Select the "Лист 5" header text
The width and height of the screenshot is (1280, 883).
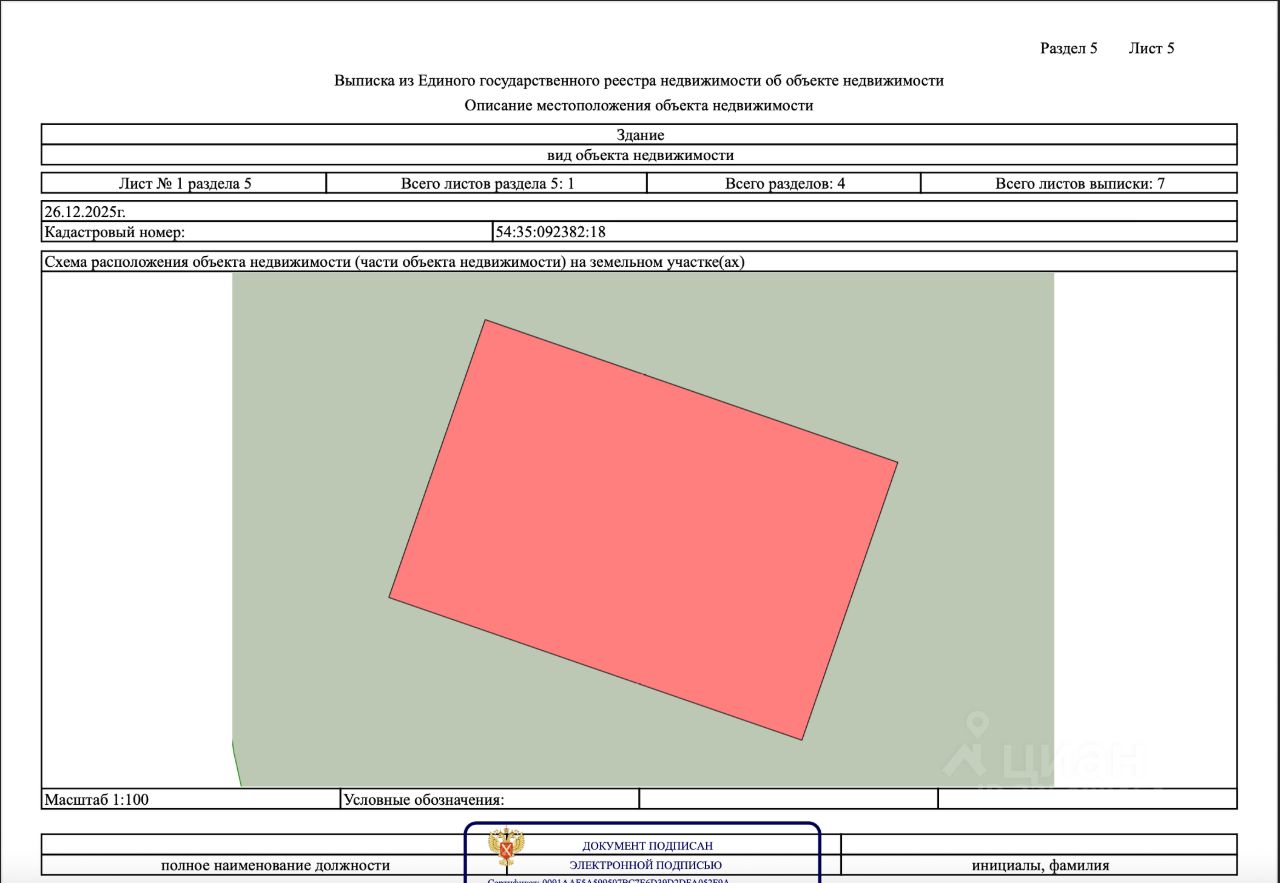(1152, 48)
